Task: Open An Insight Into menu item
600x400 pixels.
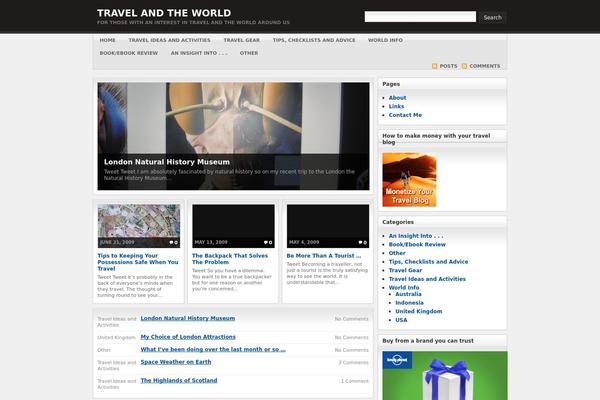Action: pyautogui.click(x=199, y=53)
